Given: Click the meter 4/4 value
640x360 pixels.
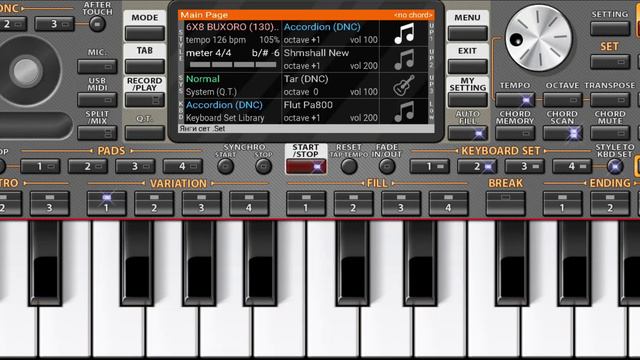Looking at the screenshot, I should (x=208, y=53).
